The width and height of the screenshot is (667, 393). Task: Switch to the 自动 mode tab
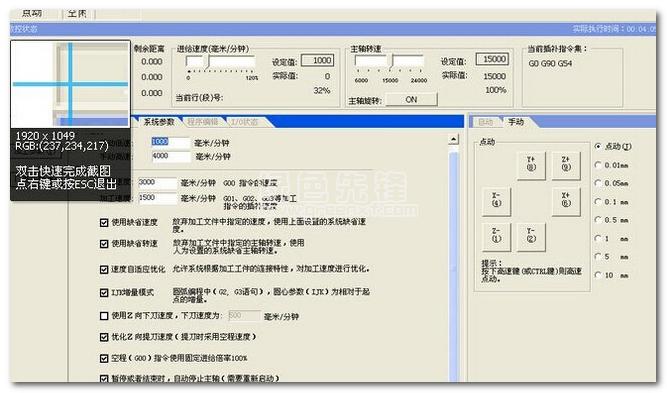click(x=485, y=122)
